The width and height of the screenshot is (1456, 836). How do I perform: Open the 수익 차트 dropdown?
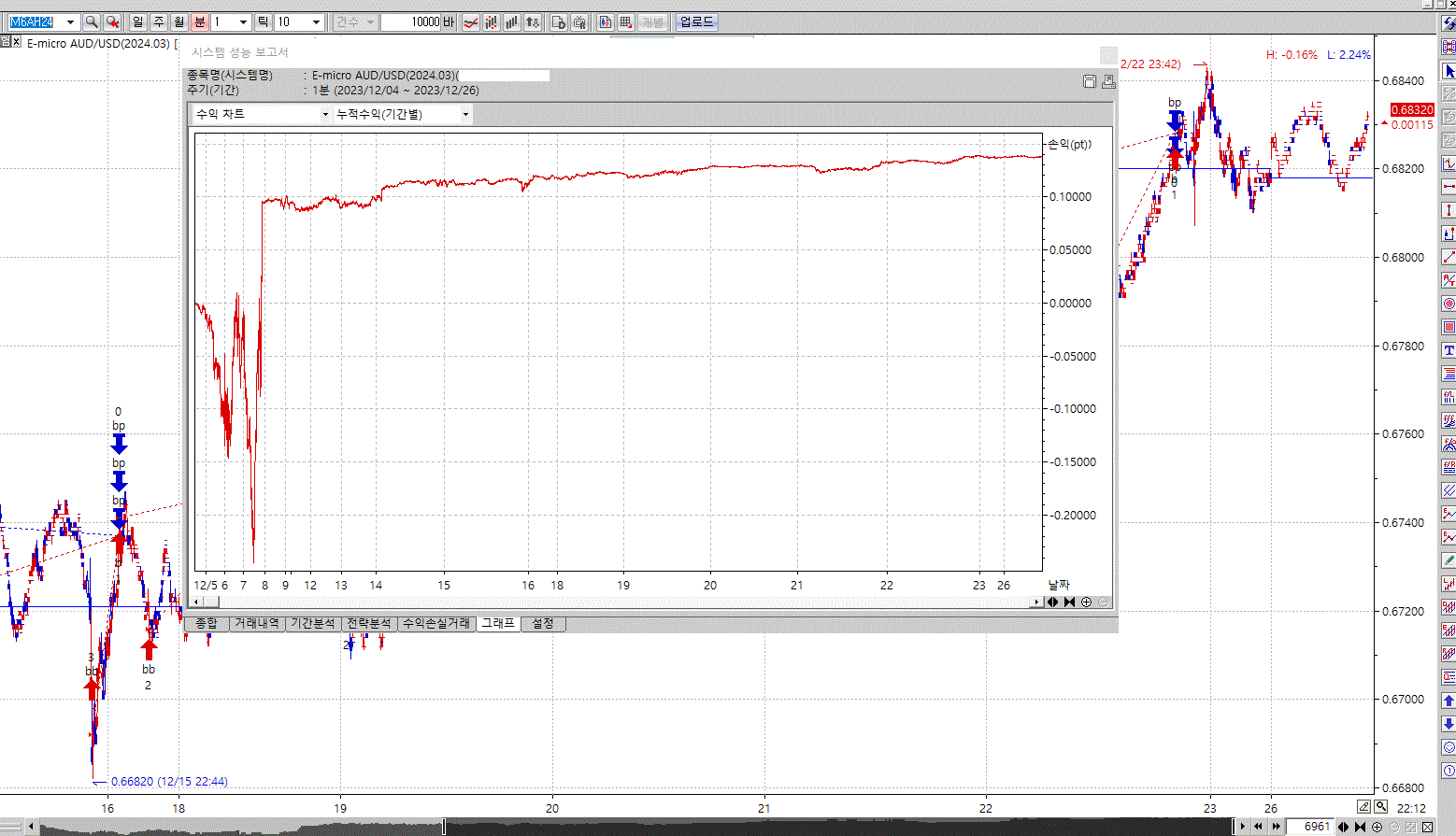262,114
